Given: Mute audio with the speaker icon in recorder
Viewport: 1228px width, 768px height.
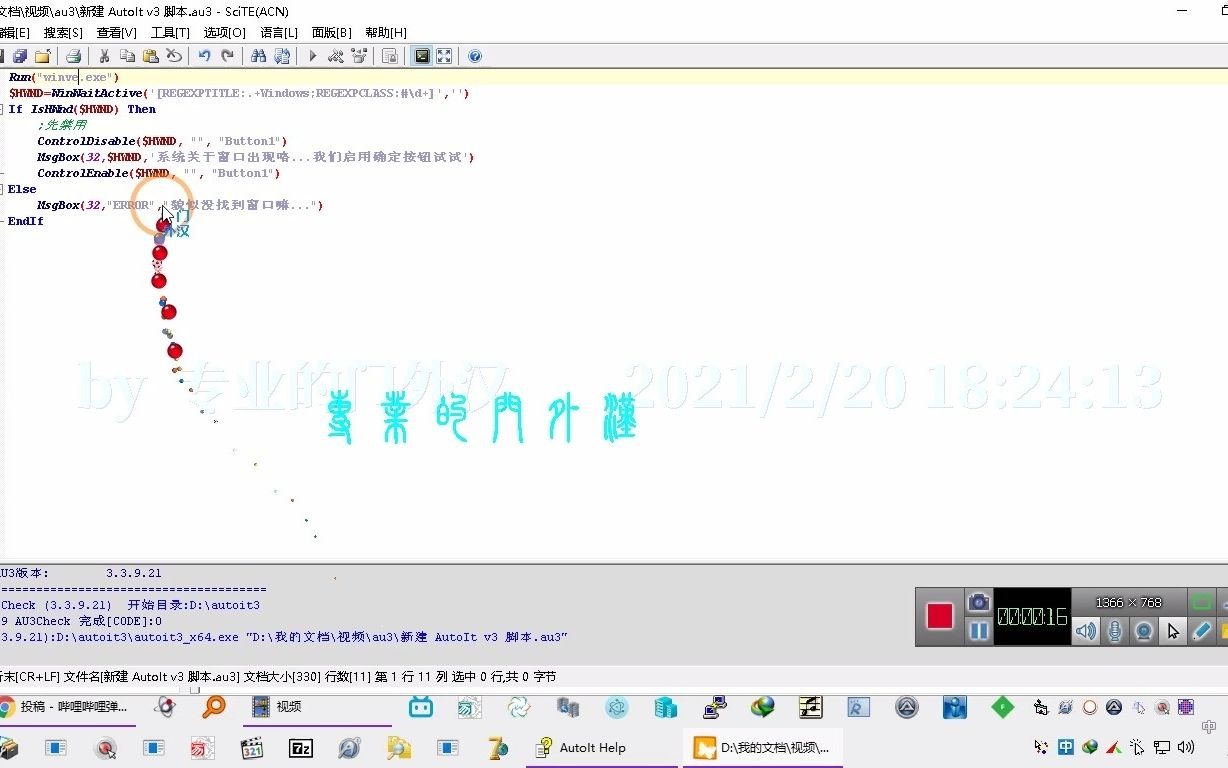Looking at the screenshot, I should (1086, 630).
